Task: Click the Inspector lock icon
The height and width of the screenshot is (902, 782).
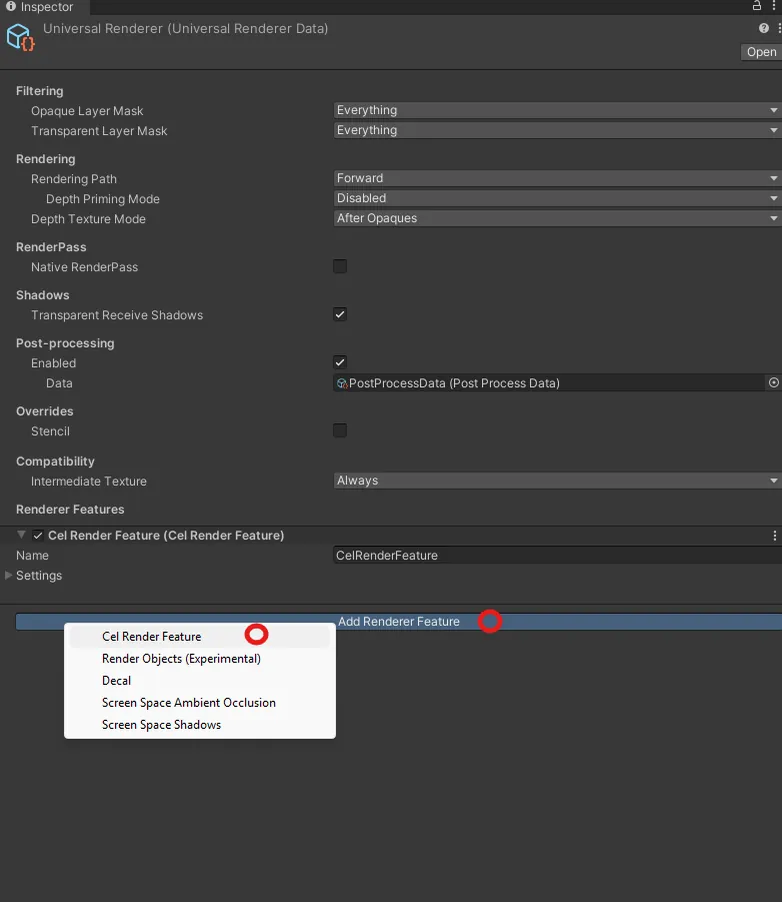Action: pos(757,6)
